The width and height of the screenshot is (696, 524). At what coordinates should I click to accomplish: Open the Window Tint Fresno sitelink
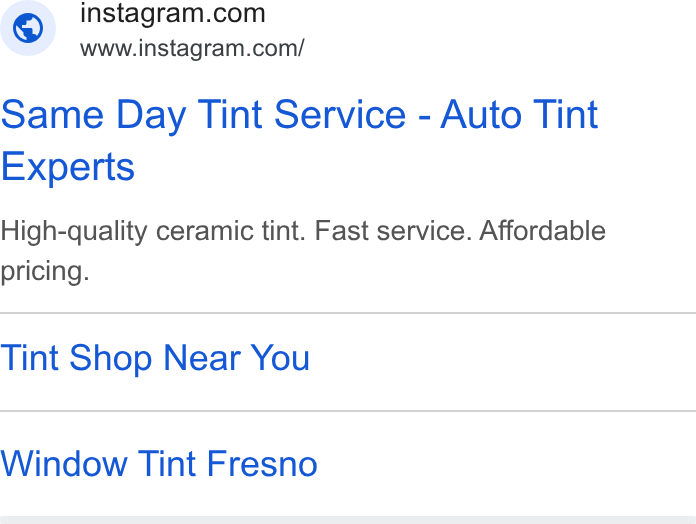[x=159, y=464]
